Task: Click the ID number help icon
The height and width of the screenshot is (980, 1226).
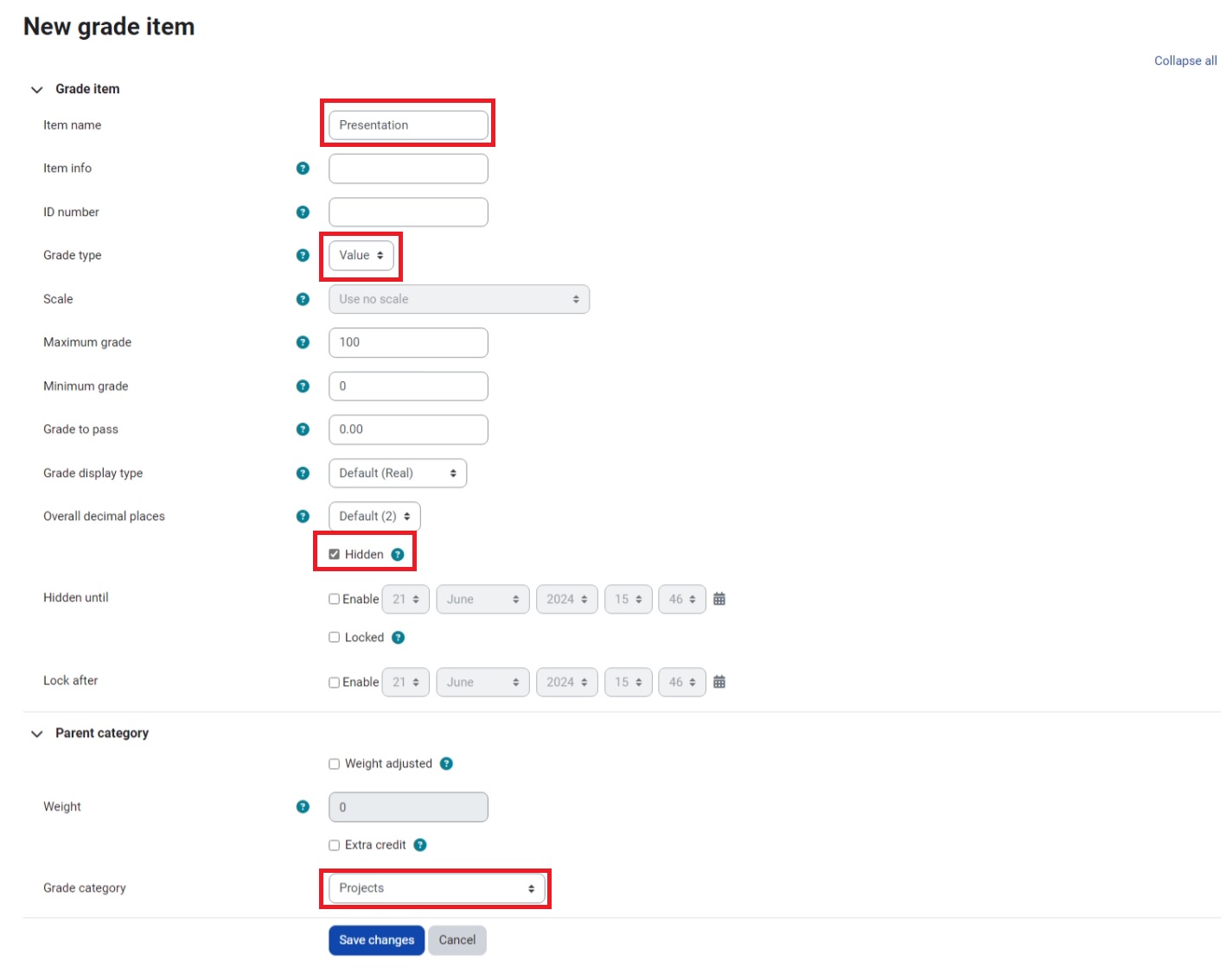Action: click(x=303, y=213)
